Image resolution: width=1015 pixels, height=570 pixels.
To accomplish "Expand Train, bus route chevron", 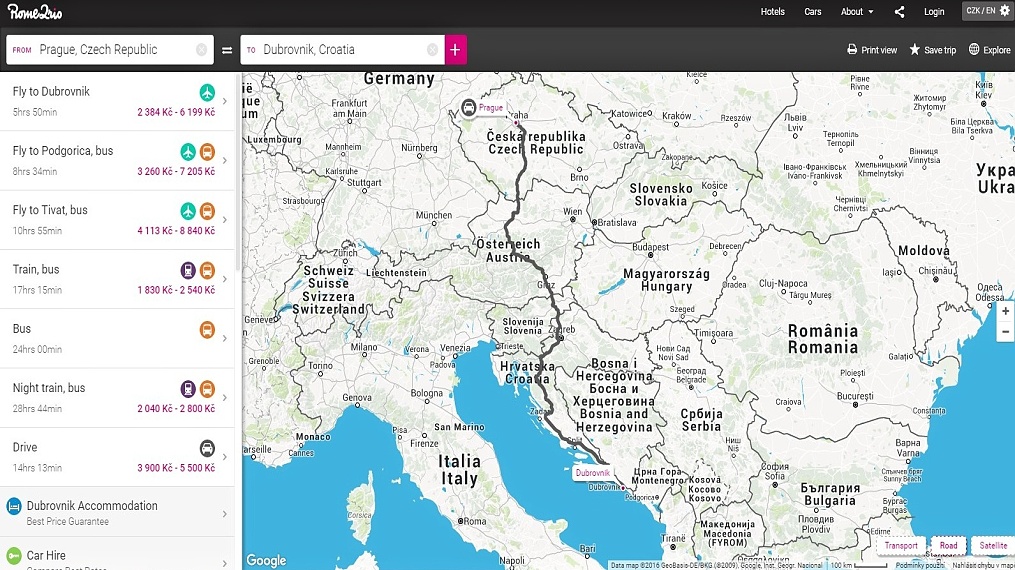I will (225, 279).
